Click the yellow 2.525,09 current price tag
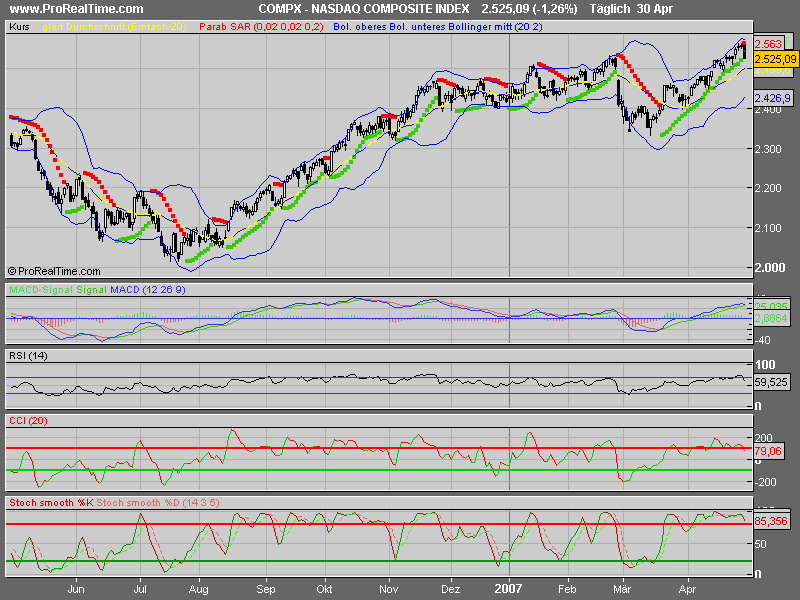 click(776, 59)
